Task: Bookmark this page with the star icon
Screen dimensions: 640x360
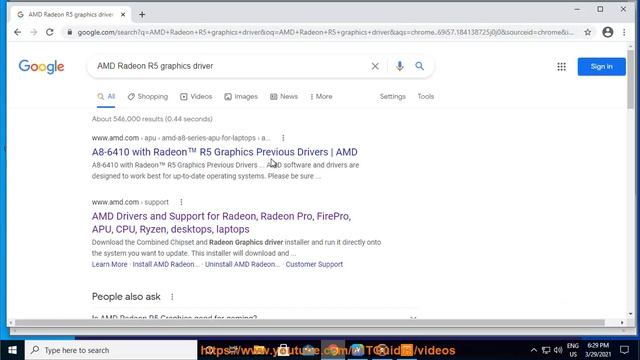Action: [x=587, y=32]
